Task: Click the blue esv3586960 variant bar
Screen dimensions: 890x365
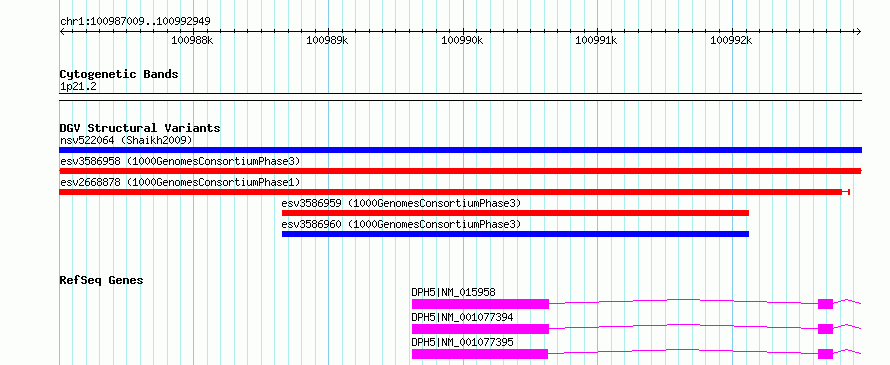Action: coord(515,234)
